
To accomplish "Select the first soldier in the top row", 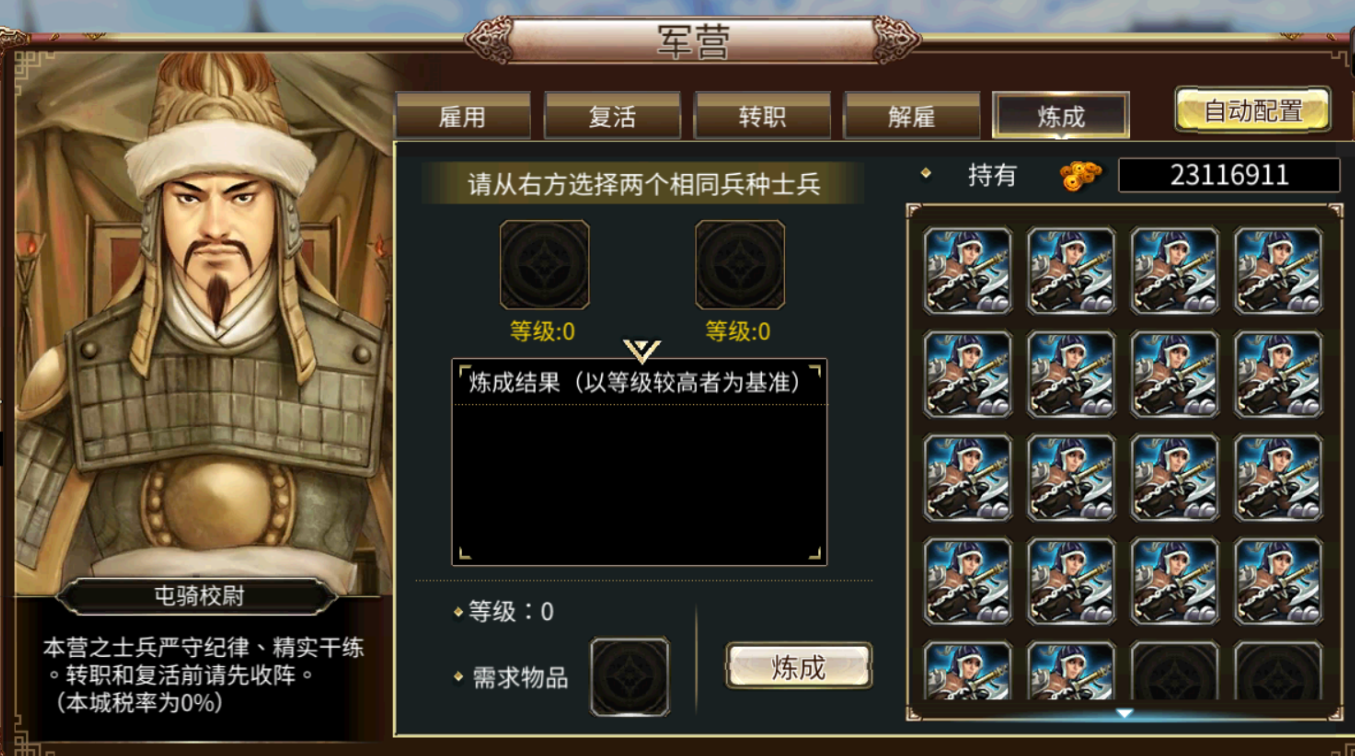I will coord(968,271).
